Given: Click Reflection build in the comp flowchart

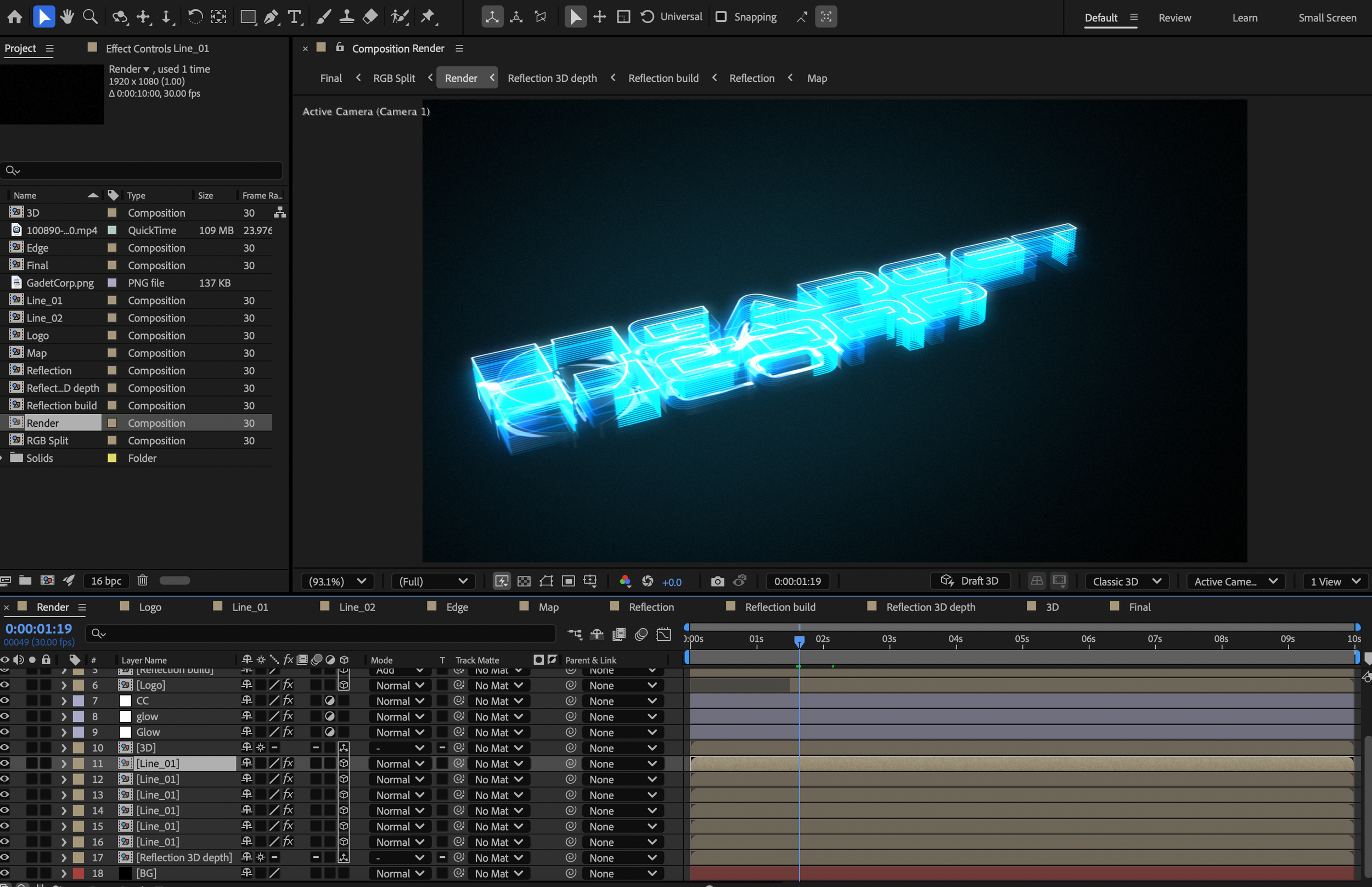Looking at the screenshot, I should 662,78.
